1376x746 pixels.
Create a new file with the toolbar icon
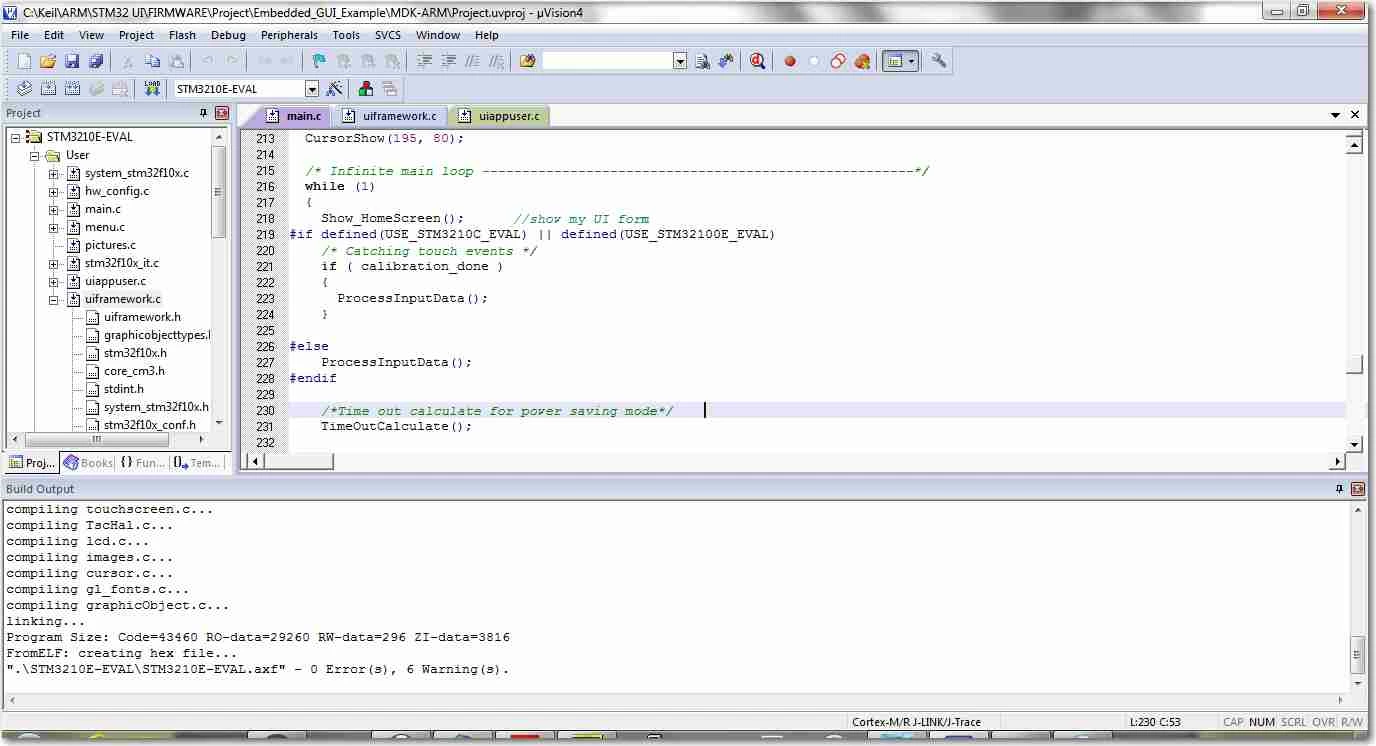tap(24, 61)
